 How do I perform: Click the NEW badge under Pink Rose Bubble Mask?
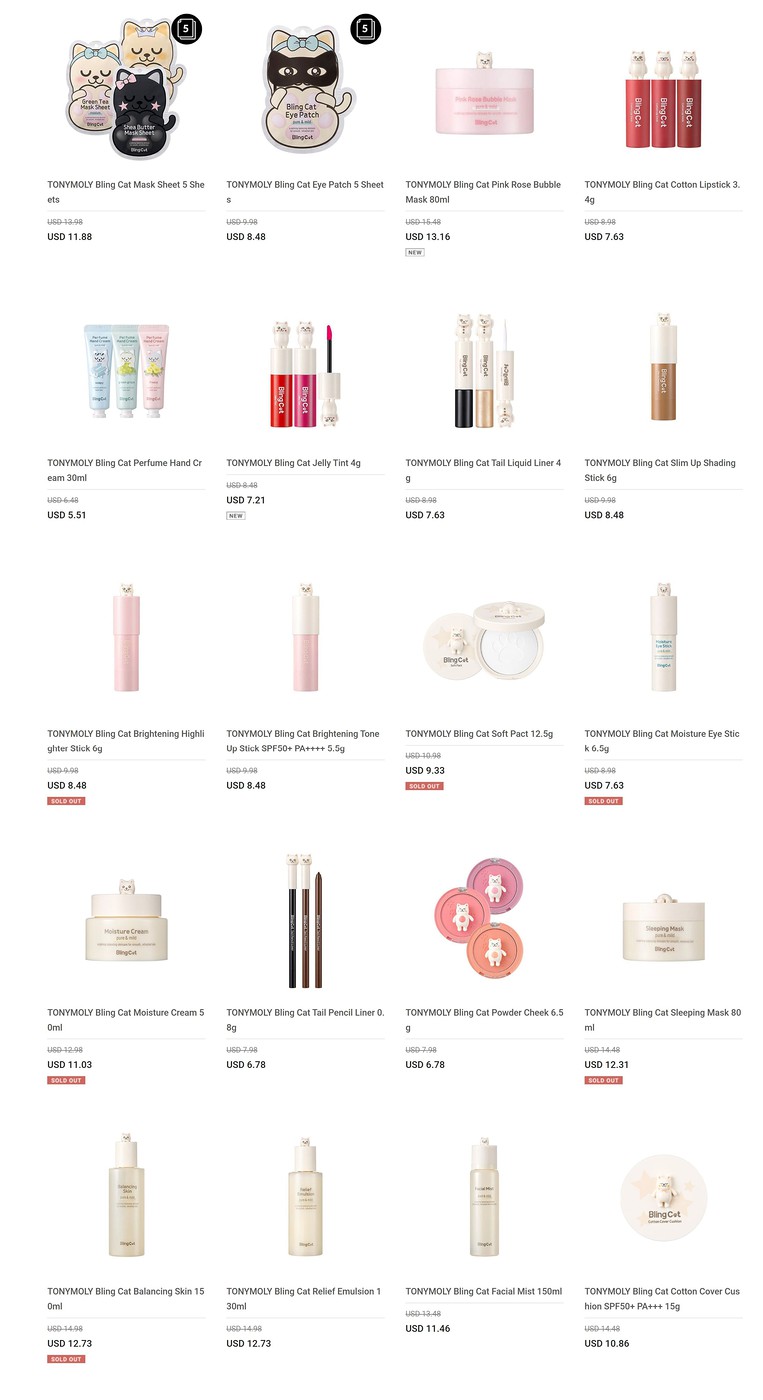pos(415,253)
